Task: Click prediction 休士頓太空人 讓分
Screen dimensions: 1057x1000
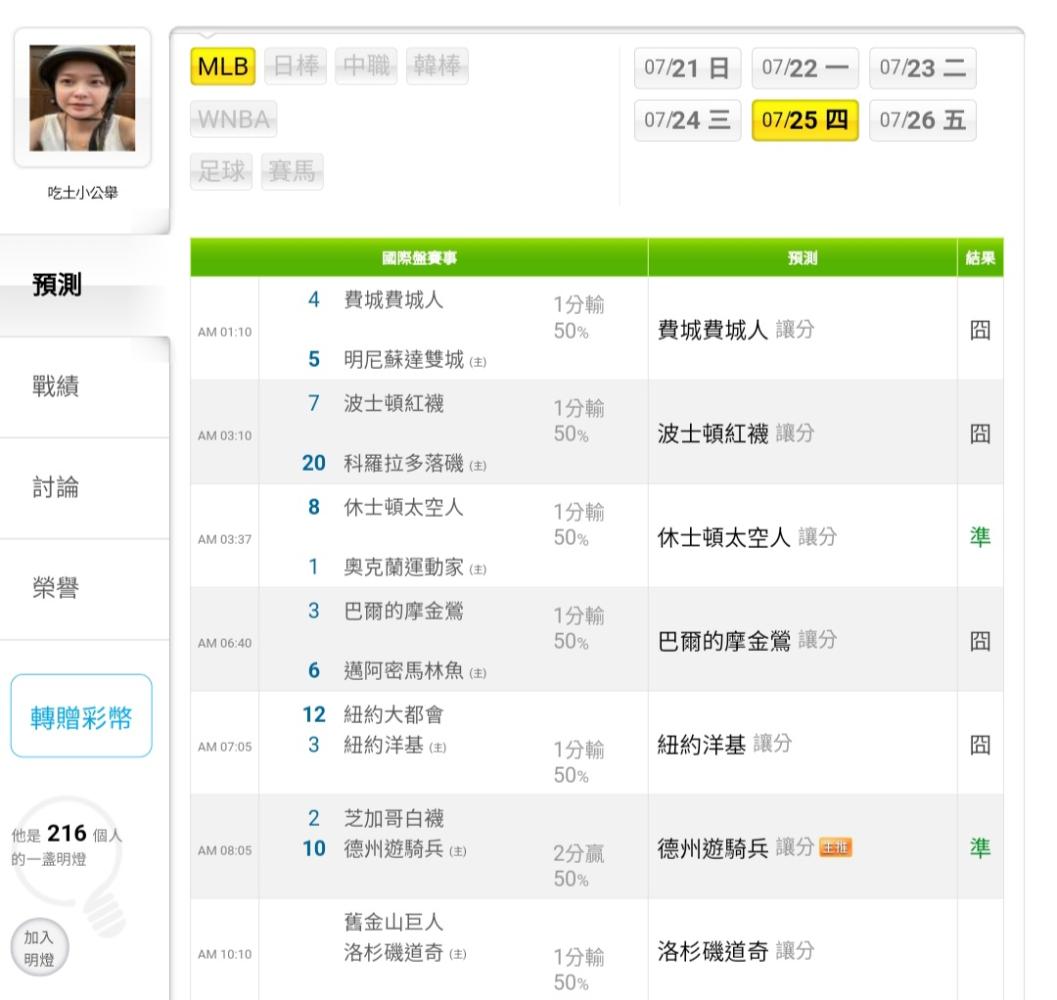Action: tap(747, 537)
